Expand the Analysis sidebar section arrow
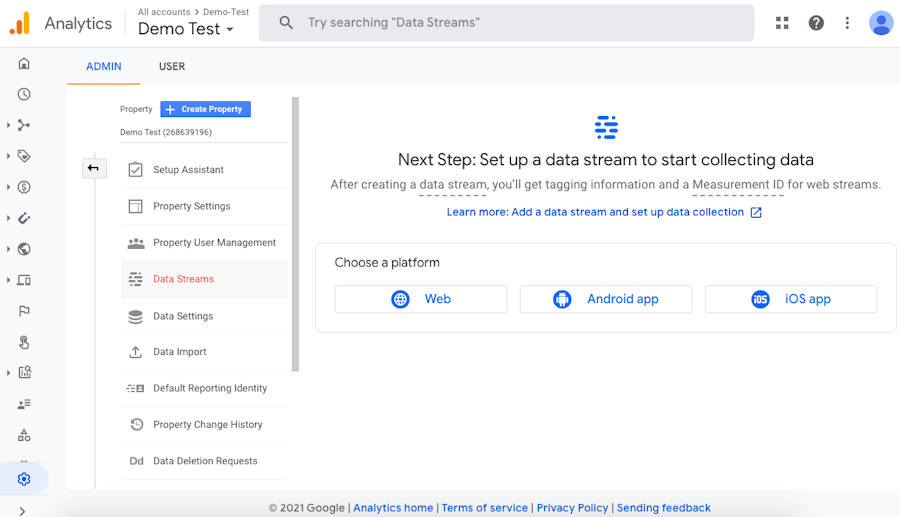This screenshot has width=900, height=517. tap(8, 373)
